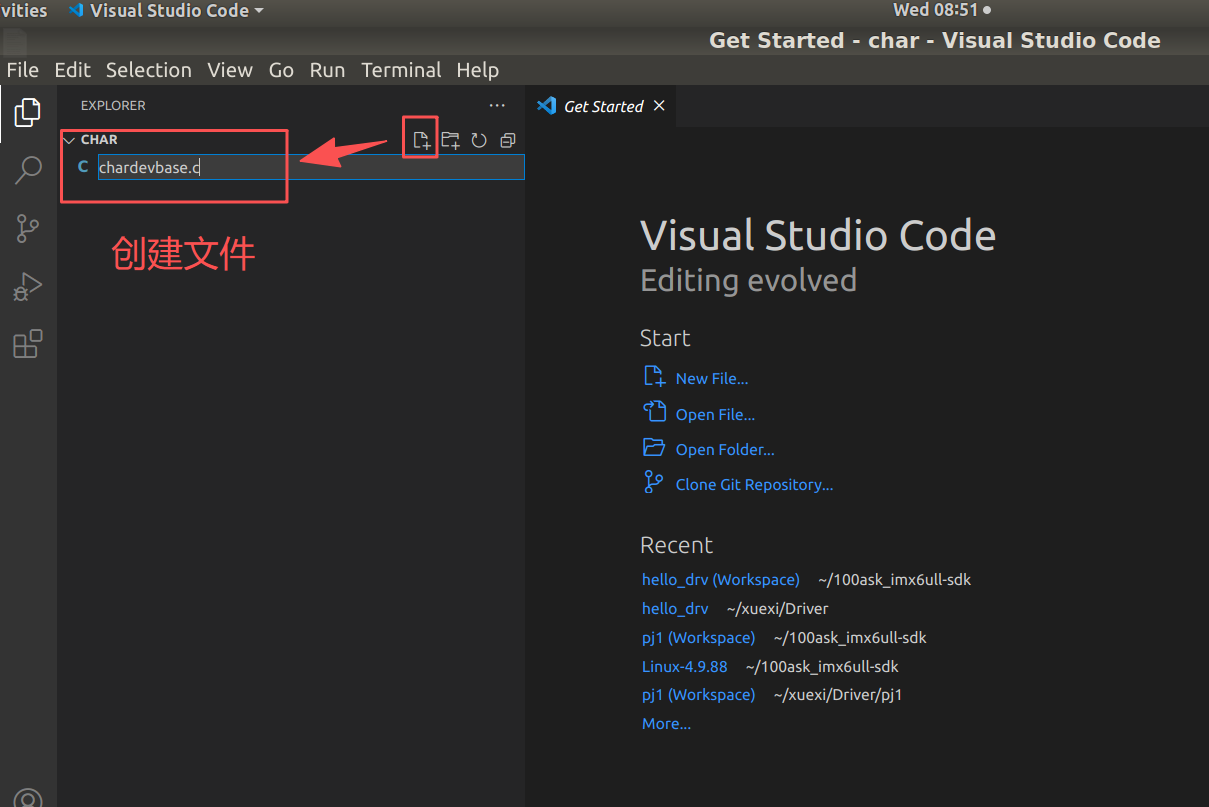
Task: Click the Open File... link
Action: coord(715,414)
